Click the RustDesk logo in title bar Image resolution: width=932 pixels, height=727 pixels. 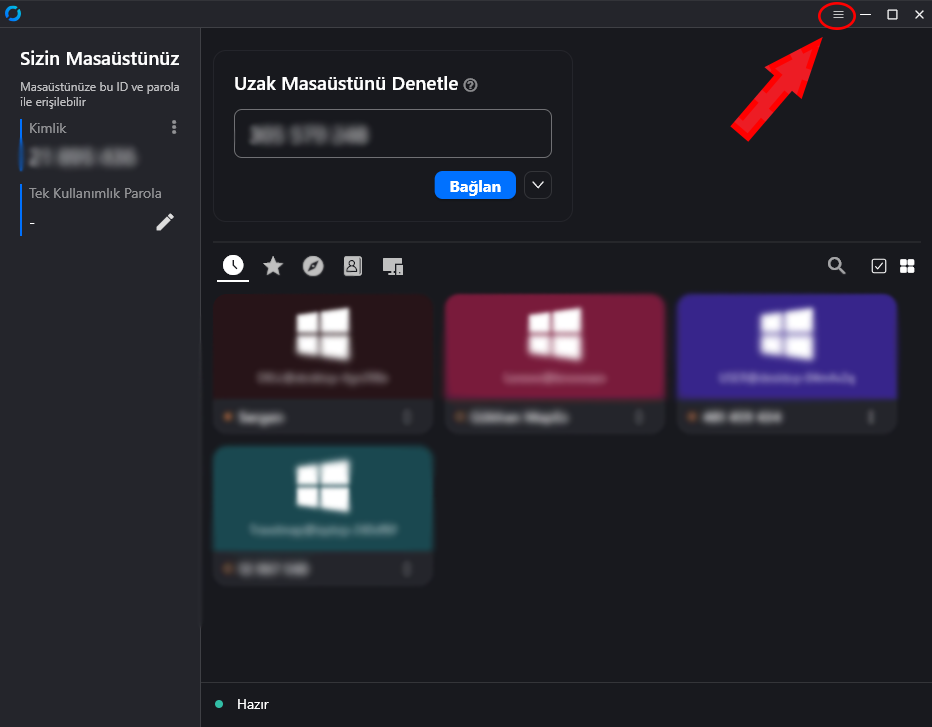[13, 13]
